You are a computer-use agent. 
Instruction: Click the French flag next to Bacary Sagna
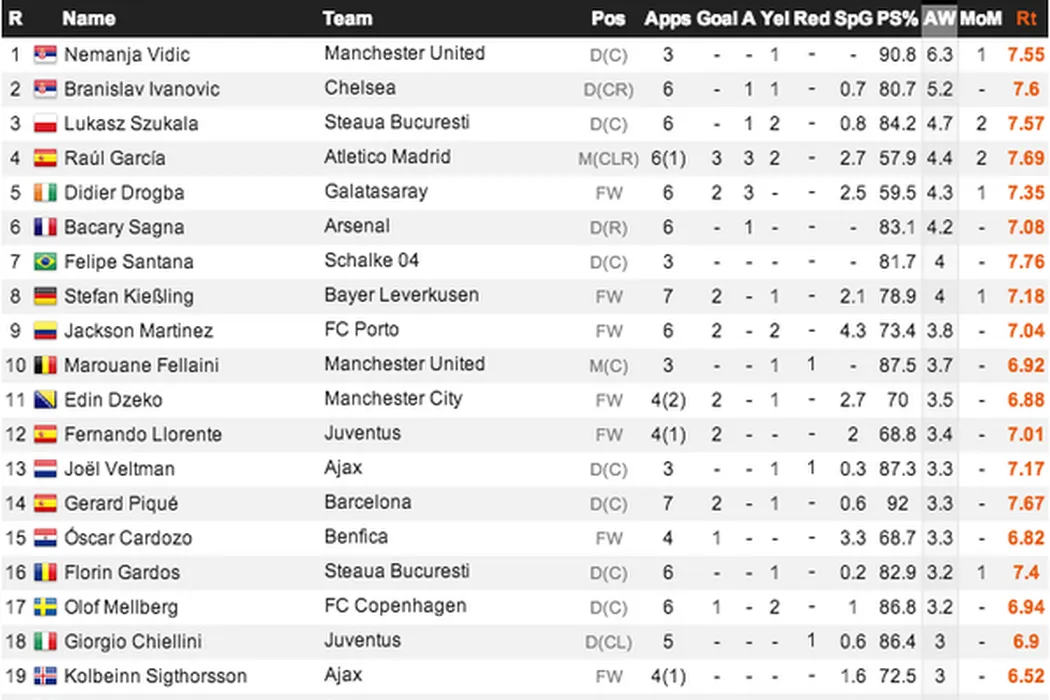coord(45,227)
